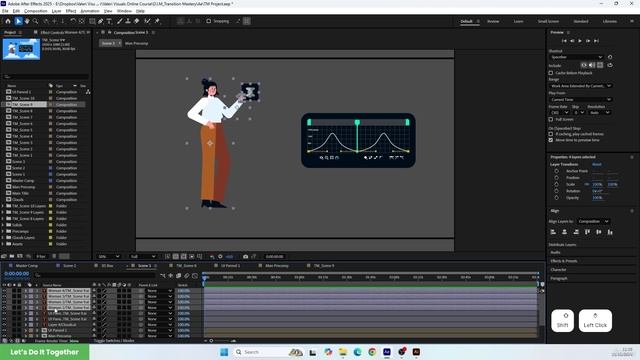
Task: Select the Rotation tool in toolbar
Action: pyautogui.click(x=73, y=21)
